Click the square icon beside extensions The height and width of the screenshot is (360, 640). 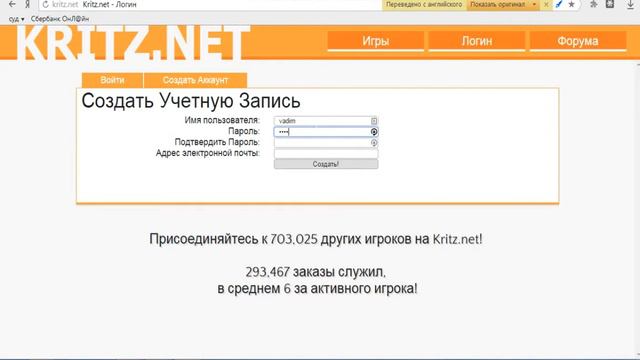point(610,4)
